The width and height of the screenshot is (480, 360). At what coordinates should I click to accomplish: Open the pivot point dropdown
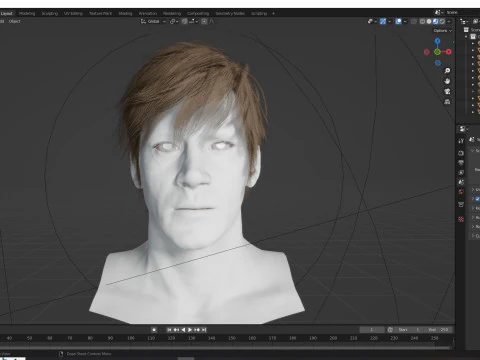pyautogui.click(x=174, y=21)
